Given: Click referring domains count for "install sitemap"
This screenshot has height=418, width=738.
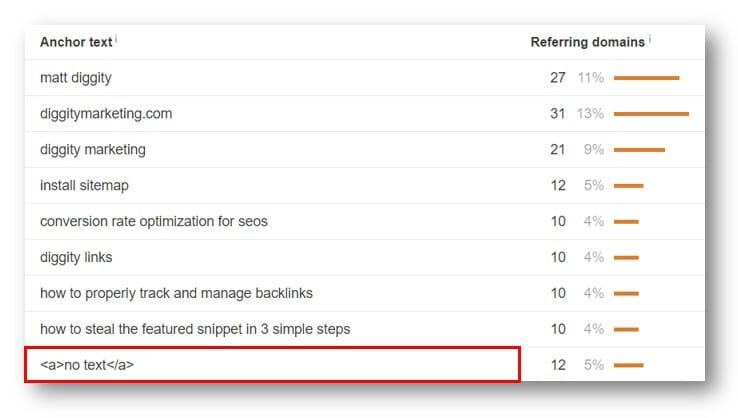Looking at the screenshot, I should (558, 185).
